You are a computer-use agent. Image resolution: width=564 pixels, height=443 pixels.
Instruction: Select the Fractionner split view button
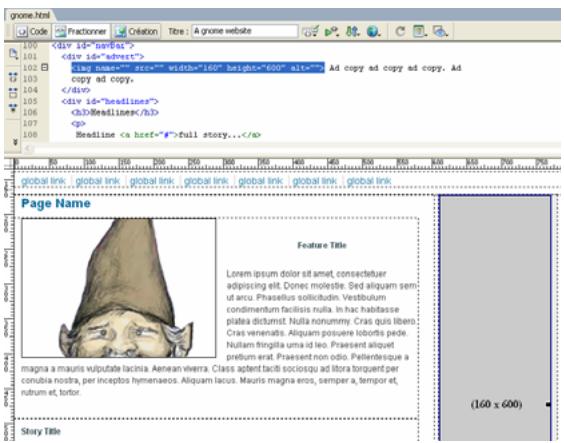pos(81,32)
